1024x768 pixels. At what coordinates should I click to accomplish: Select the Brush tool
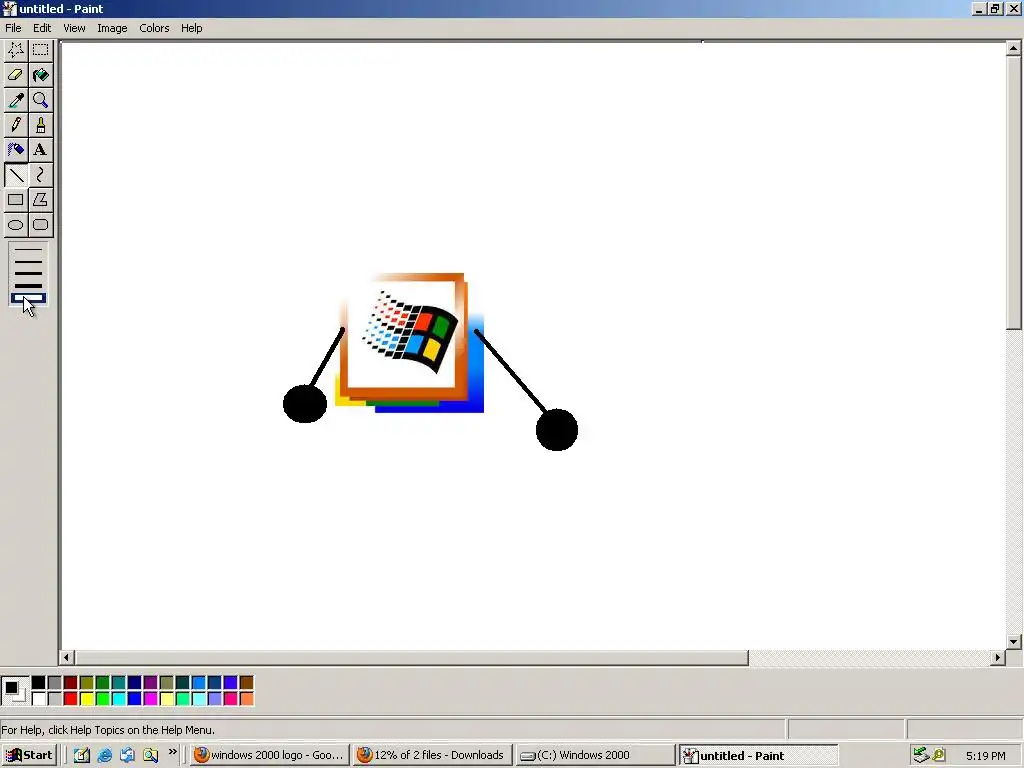40,125
